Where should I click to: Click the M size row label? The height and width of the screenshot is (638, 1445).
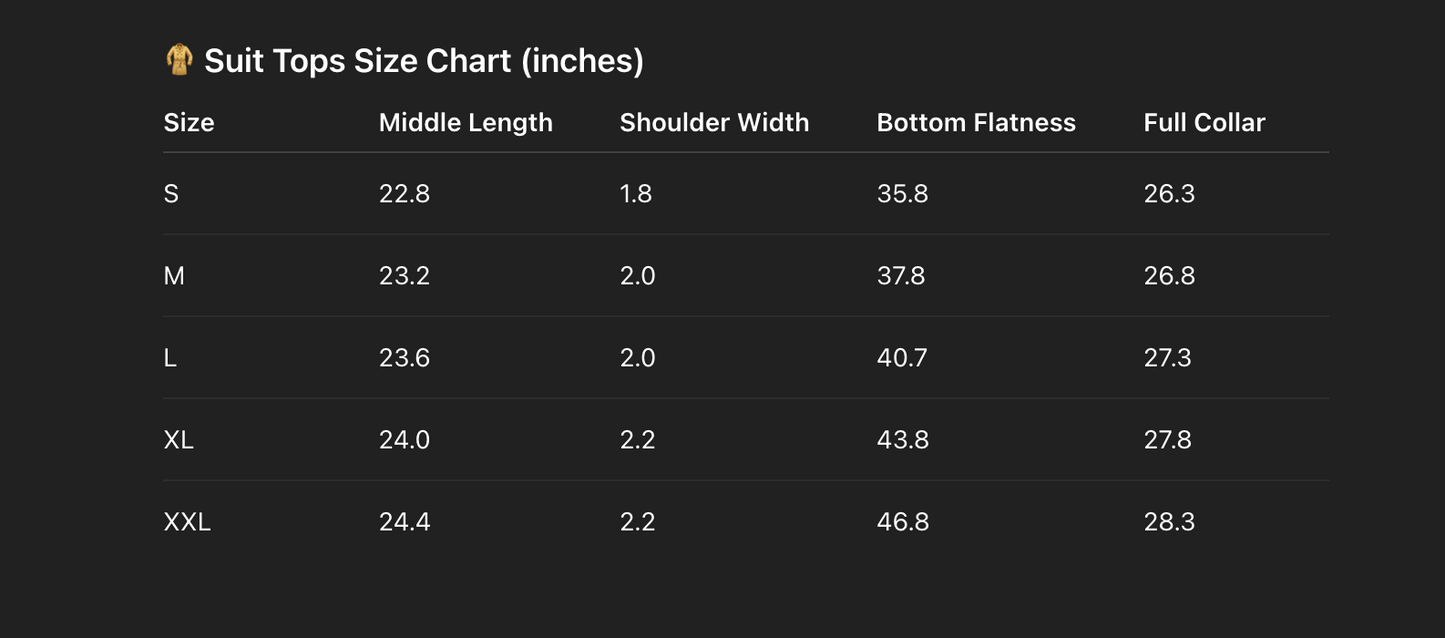pos(174,275)
